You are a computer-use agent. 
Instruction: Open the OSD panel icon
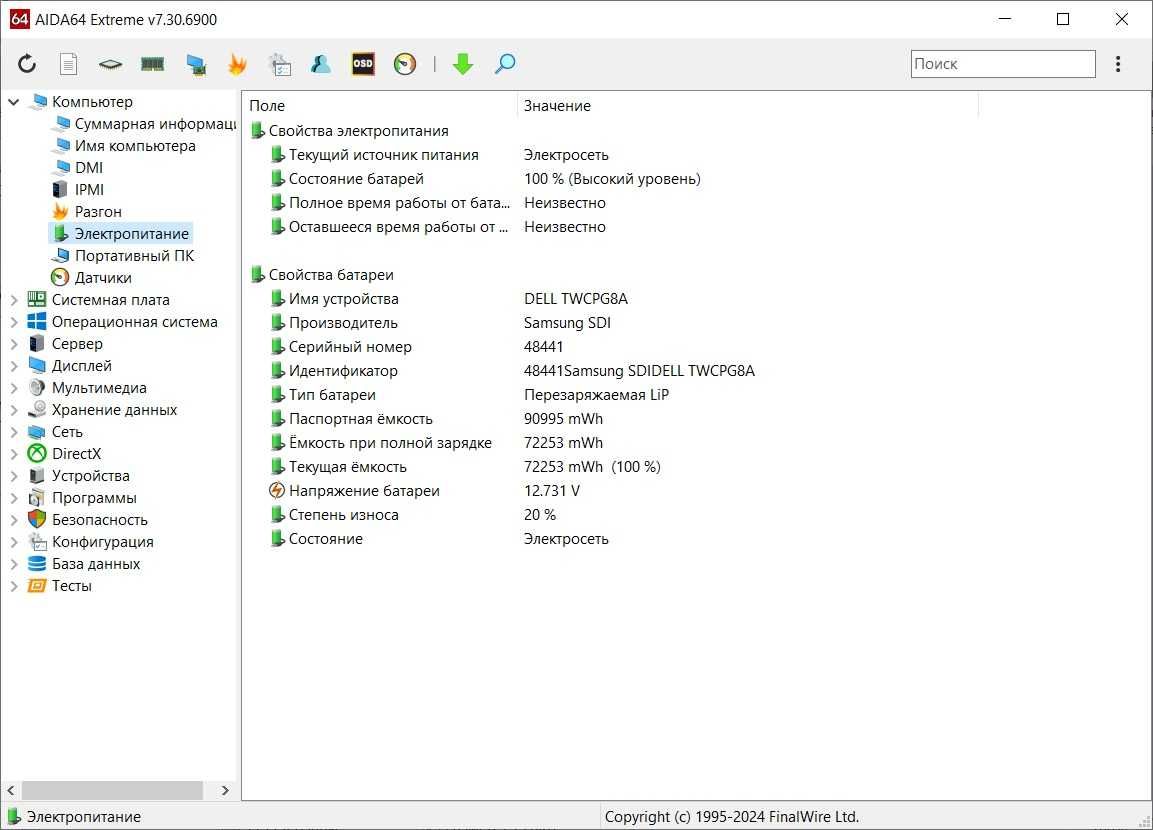coord(363,64)
